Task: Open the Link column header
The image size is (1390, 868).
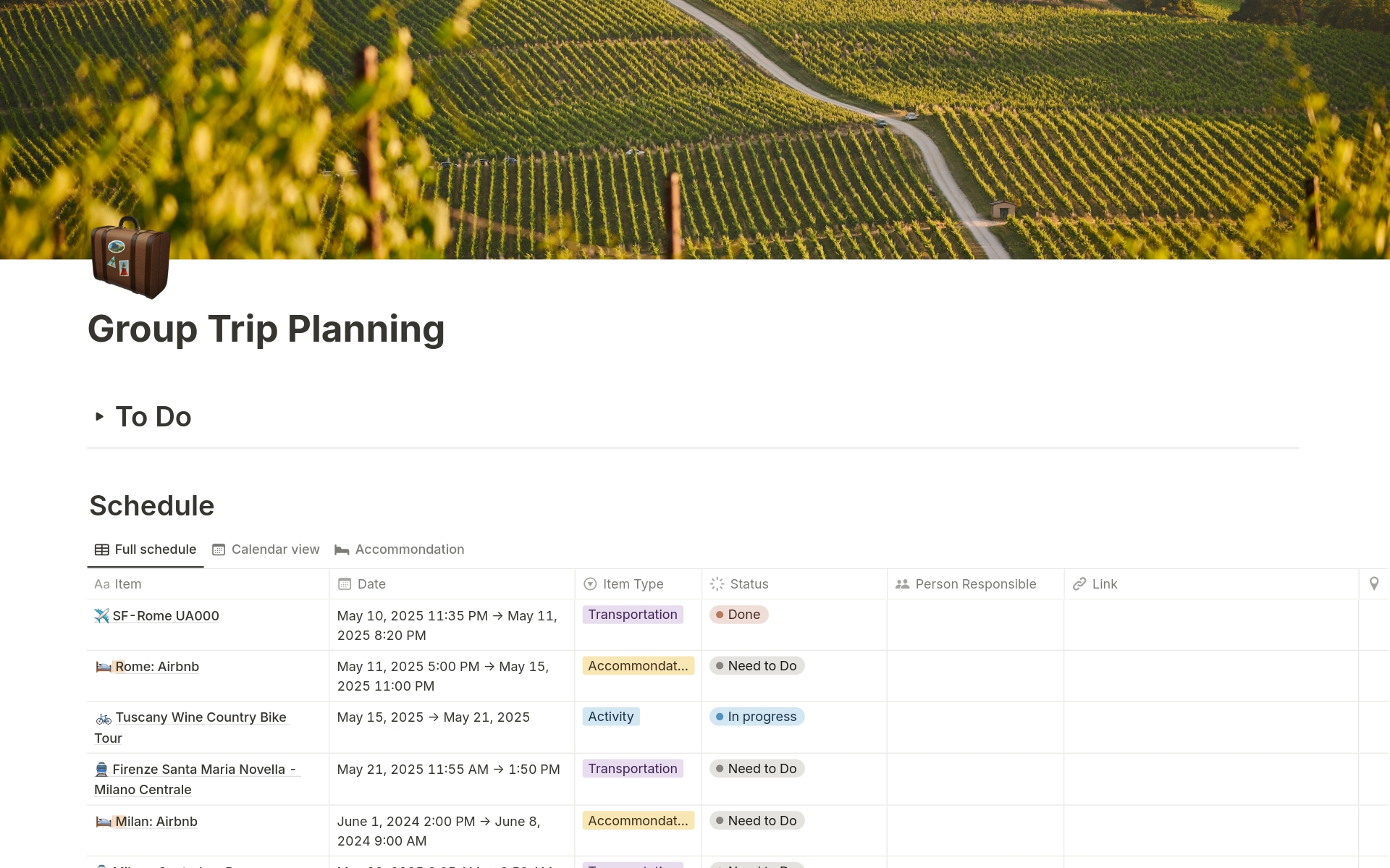Action: click(x=1104, y=584)
